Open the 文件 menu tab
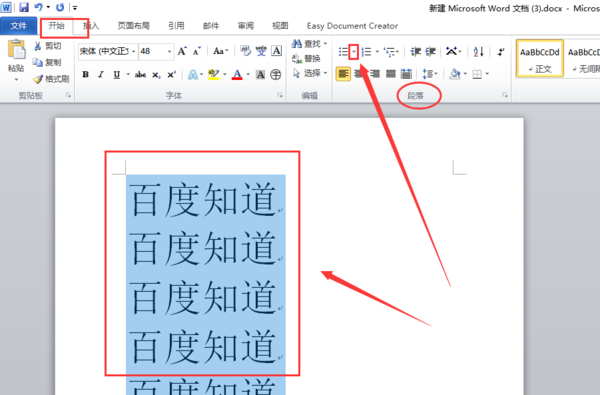 click(18, 26)
